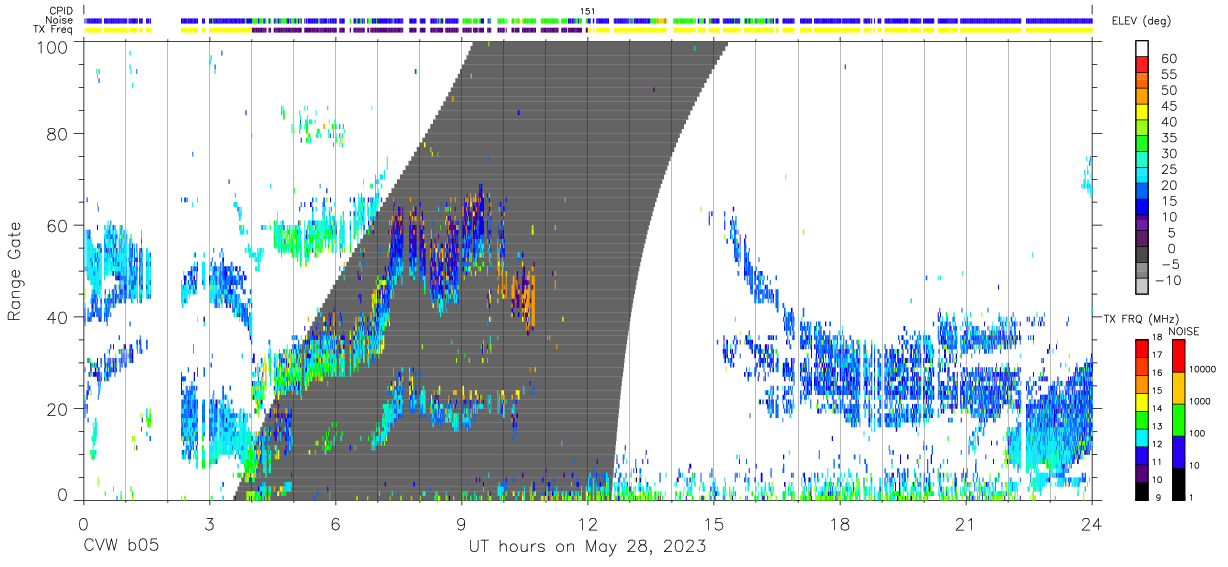Pick the orange segment of NOISE color bar
The width and height of the screenshot is (1228, 567).
1179,388
